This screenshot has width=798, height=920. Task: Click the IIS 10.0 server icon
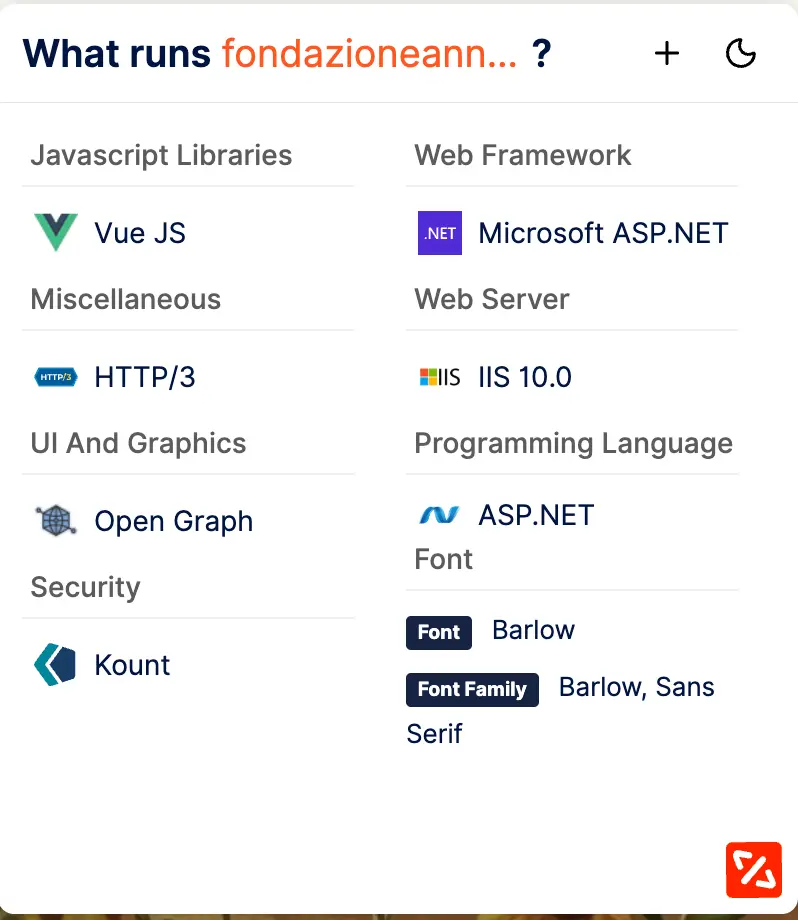[x=440, y=377]
